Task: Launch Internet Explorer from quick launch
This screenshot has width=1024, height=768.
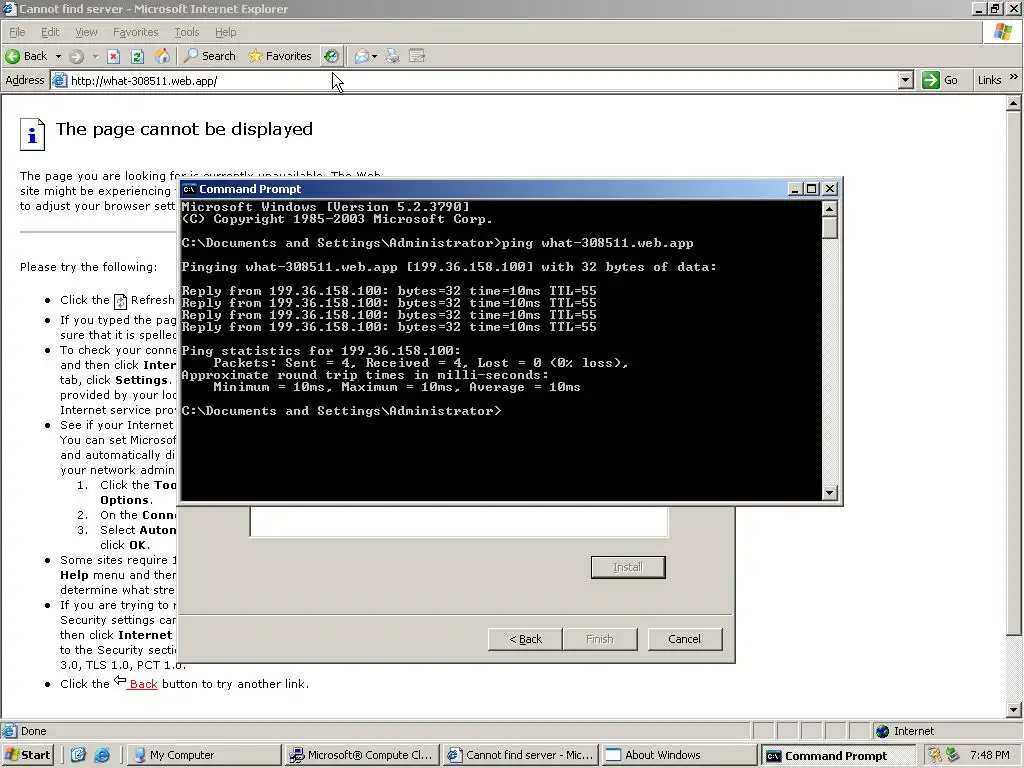Action: pos(102,755)
